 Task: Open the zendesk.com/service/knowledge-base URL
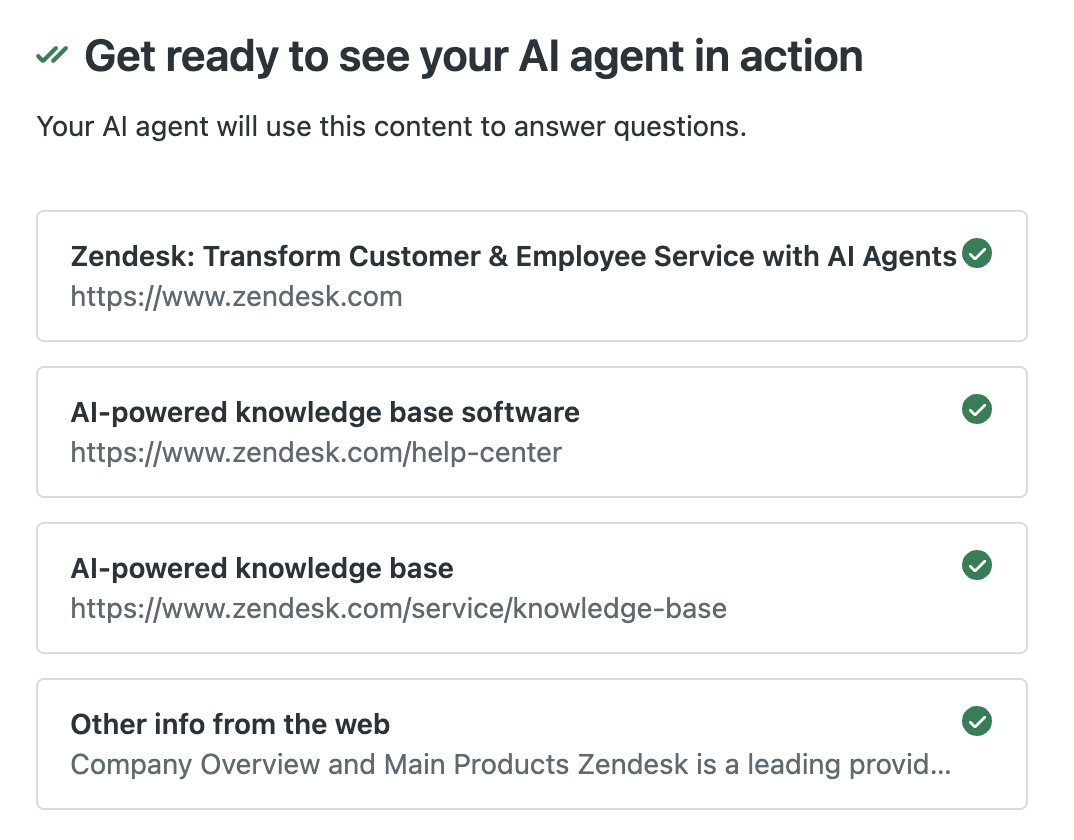tap(398, 609)
